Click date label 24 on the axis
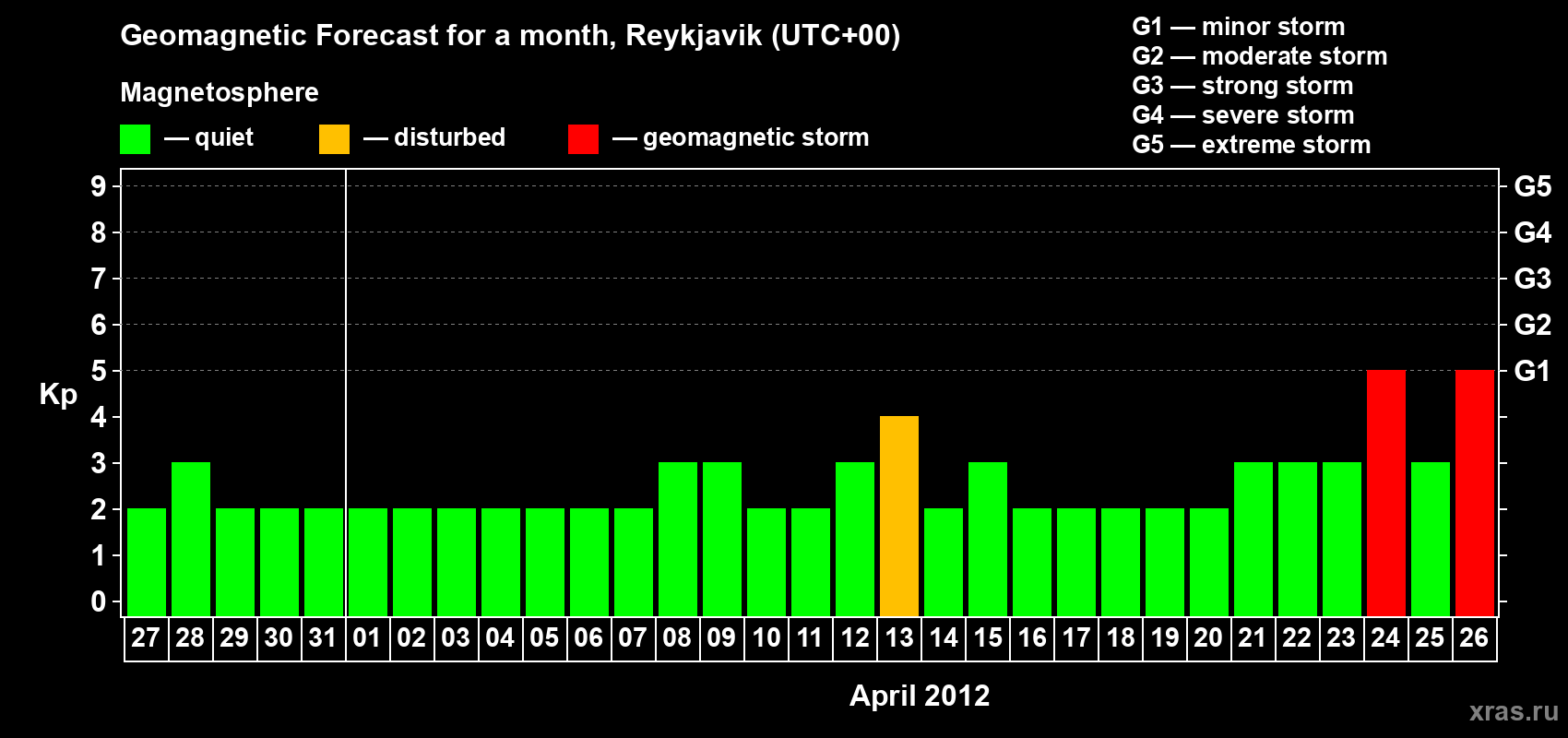The width and height of the screenshot is (1568, 738). pyautogui.click(x=1385, y=637)
